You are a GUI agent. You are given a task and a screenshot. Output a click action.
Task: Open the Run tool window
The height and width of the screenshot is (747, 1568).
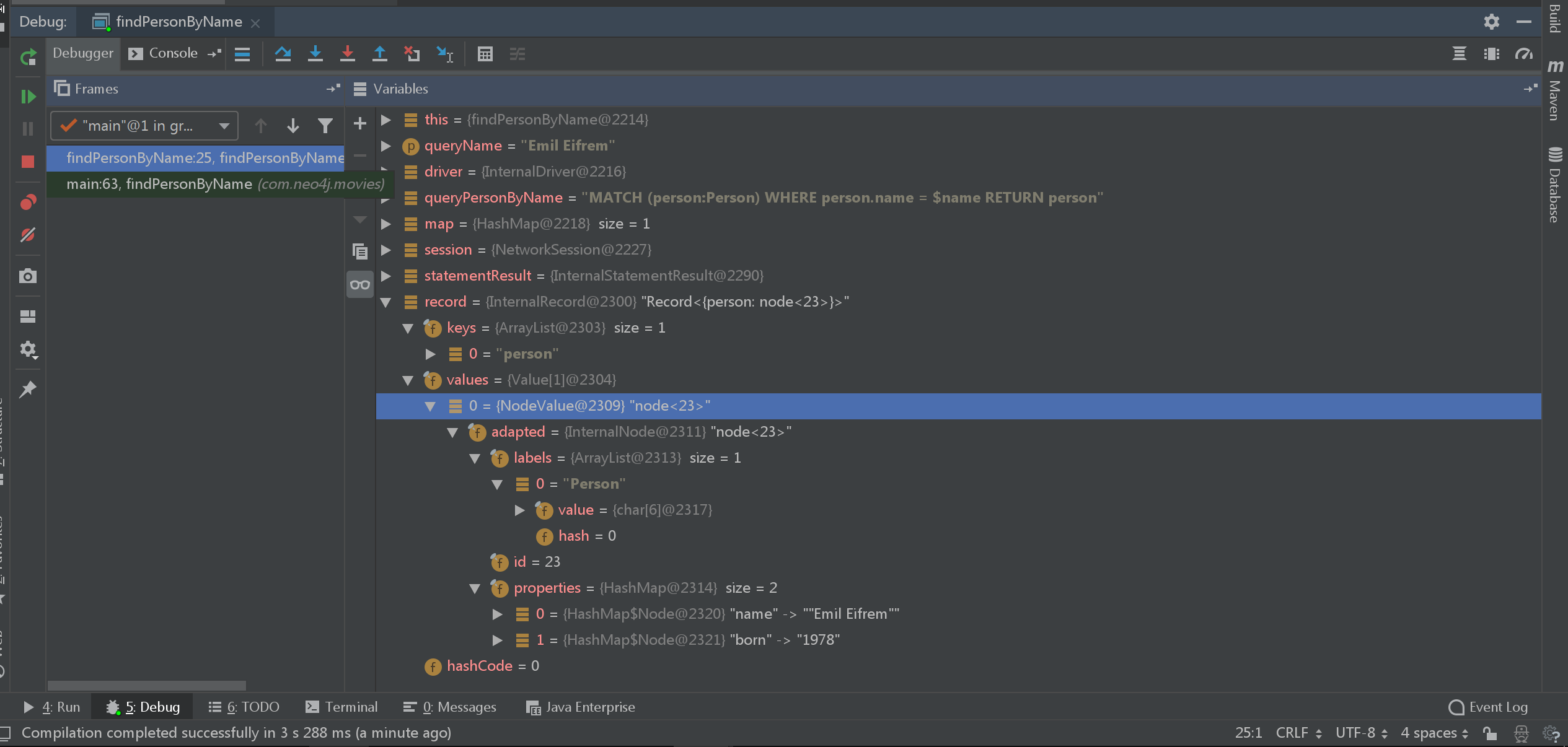(52, 707)
